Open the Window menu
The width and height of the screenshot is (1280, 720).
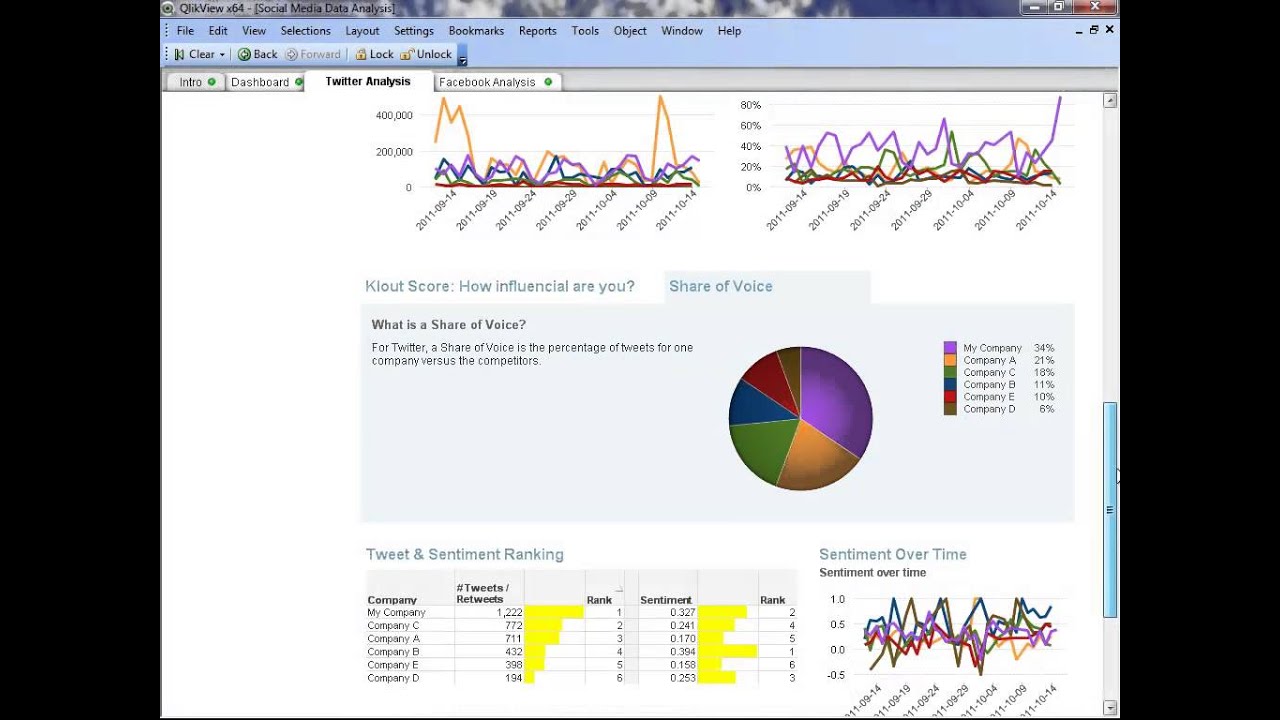point(682,31)
